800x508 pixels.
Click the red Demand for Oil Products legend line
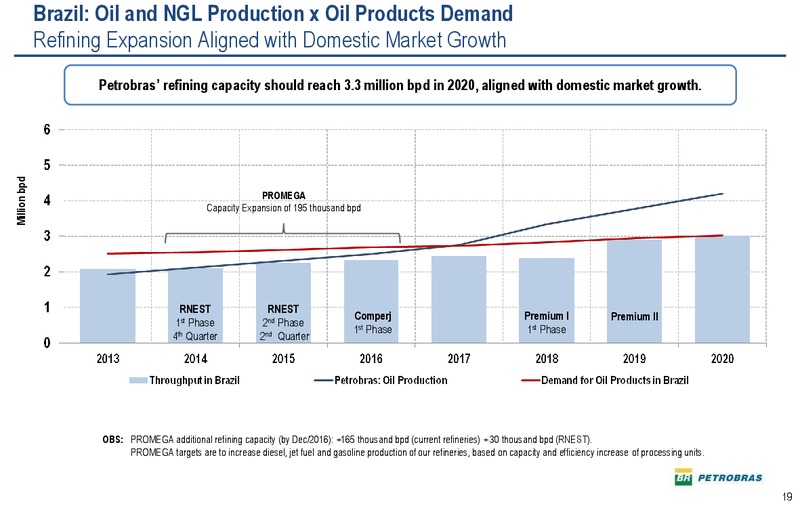pyautogui.click(x=530, y=380)
